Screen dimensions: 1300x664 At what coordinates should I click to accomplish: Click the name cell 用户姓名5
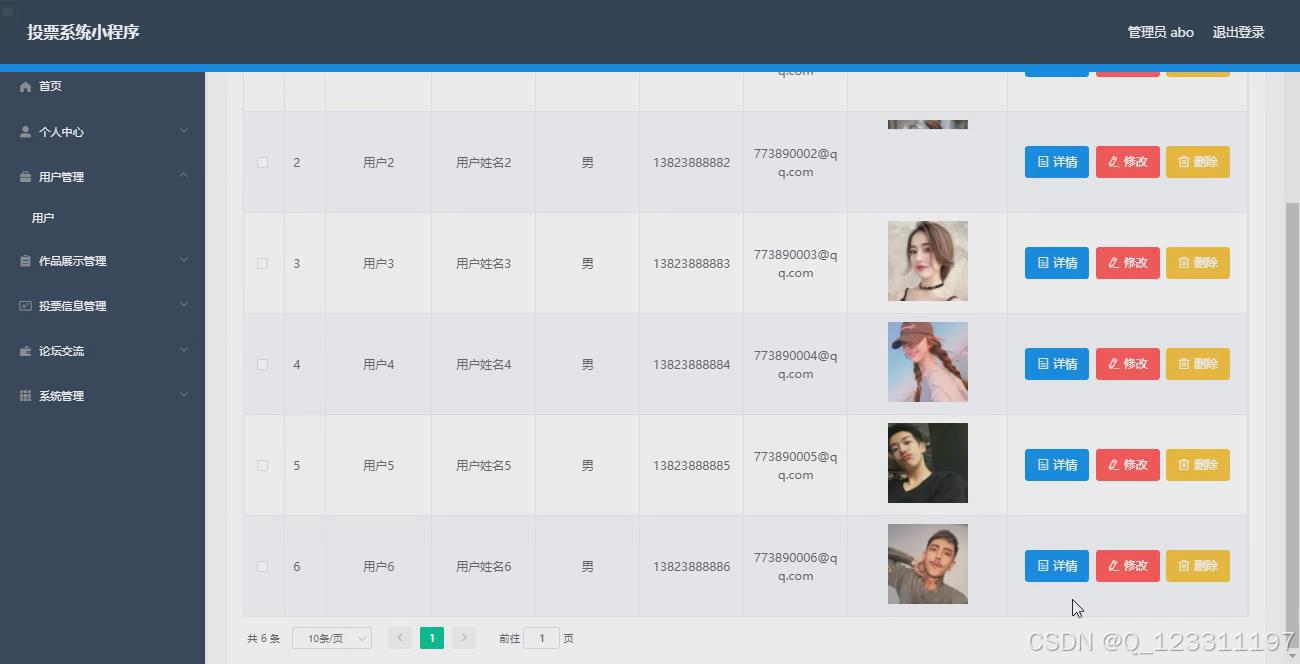coord(483,465)
